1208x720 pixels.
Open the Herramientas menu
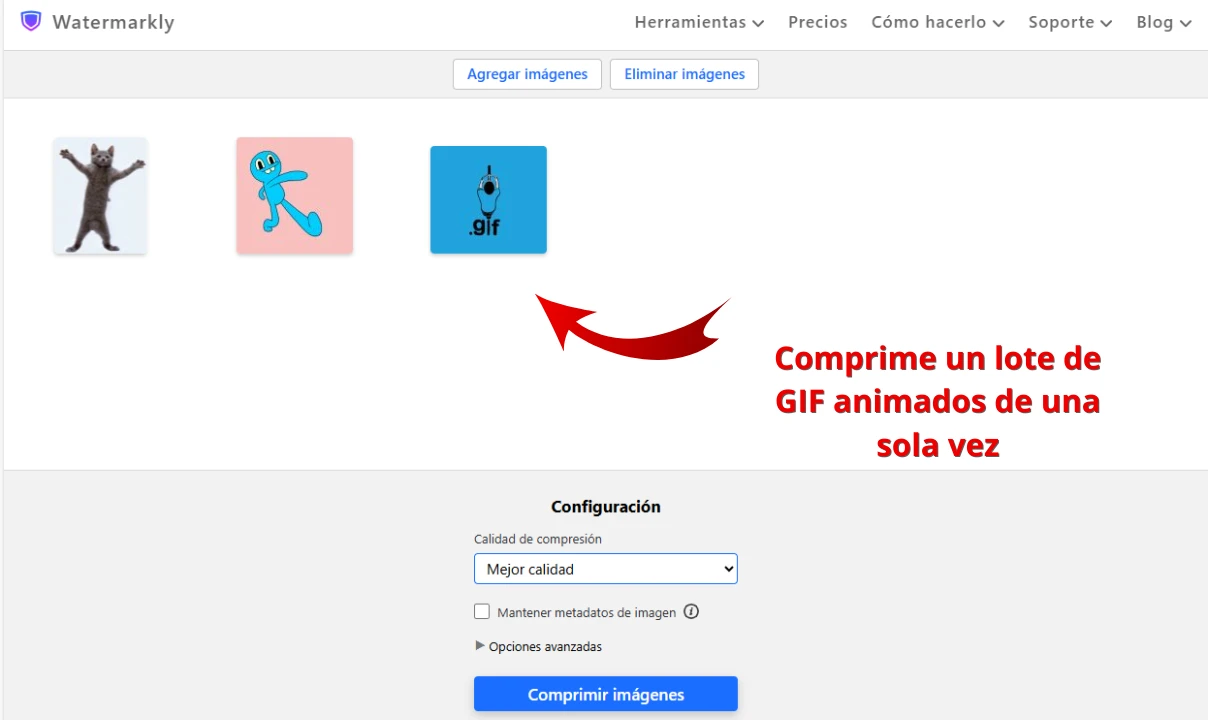pyautogui.click(x=698, y=22)
